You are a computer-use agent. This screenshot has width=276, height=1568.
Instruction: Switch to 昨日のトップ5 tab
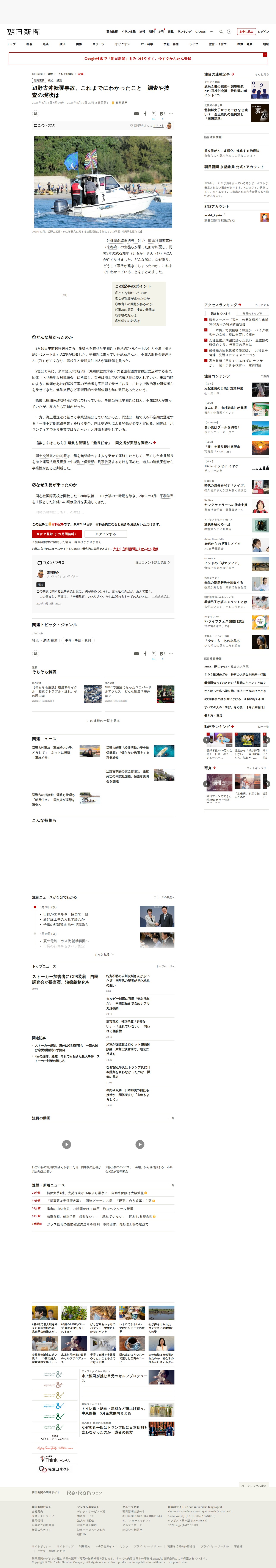252,314
